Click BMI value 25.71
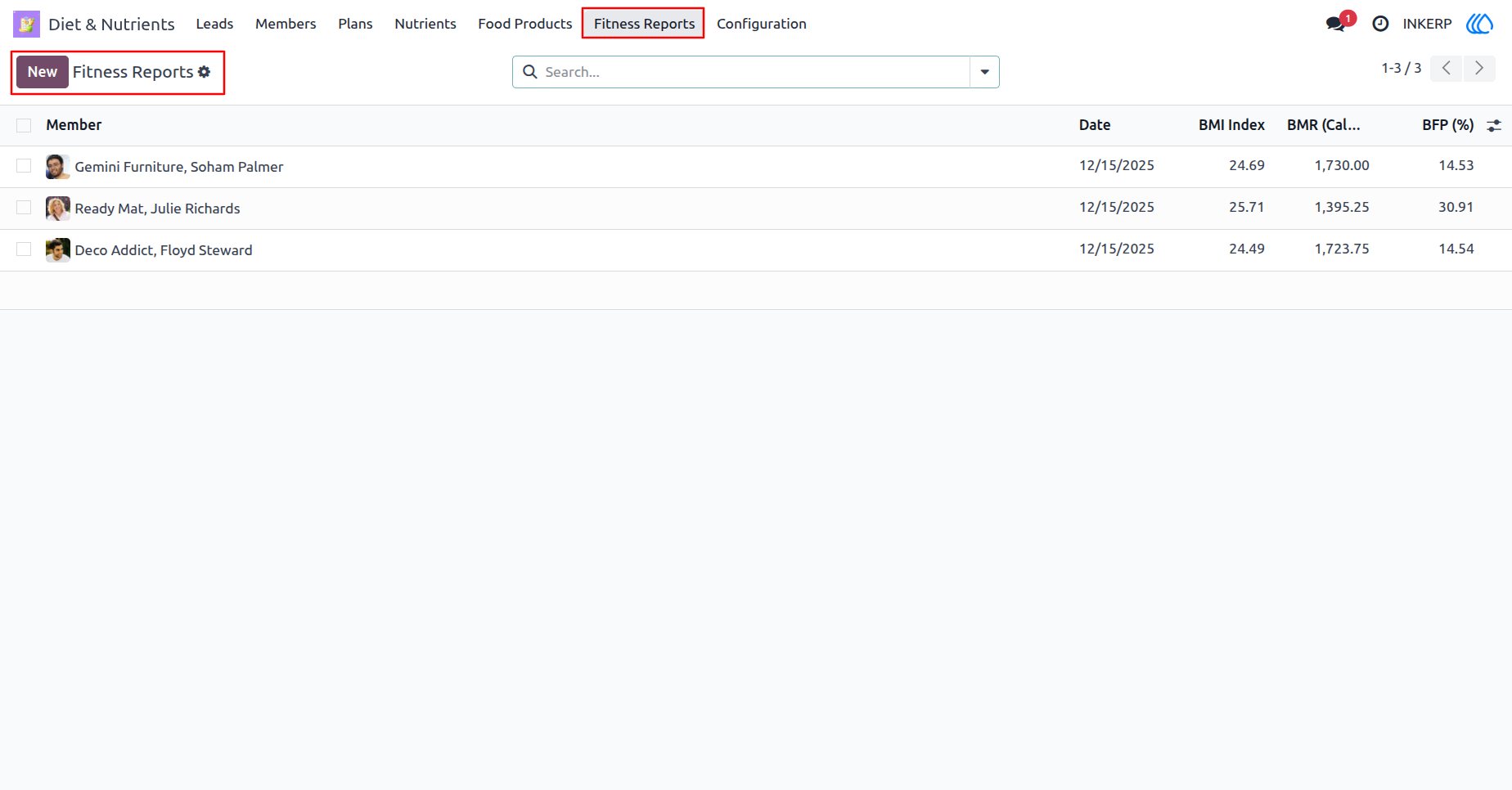1512x790 pixels. tap(1246, 208)
